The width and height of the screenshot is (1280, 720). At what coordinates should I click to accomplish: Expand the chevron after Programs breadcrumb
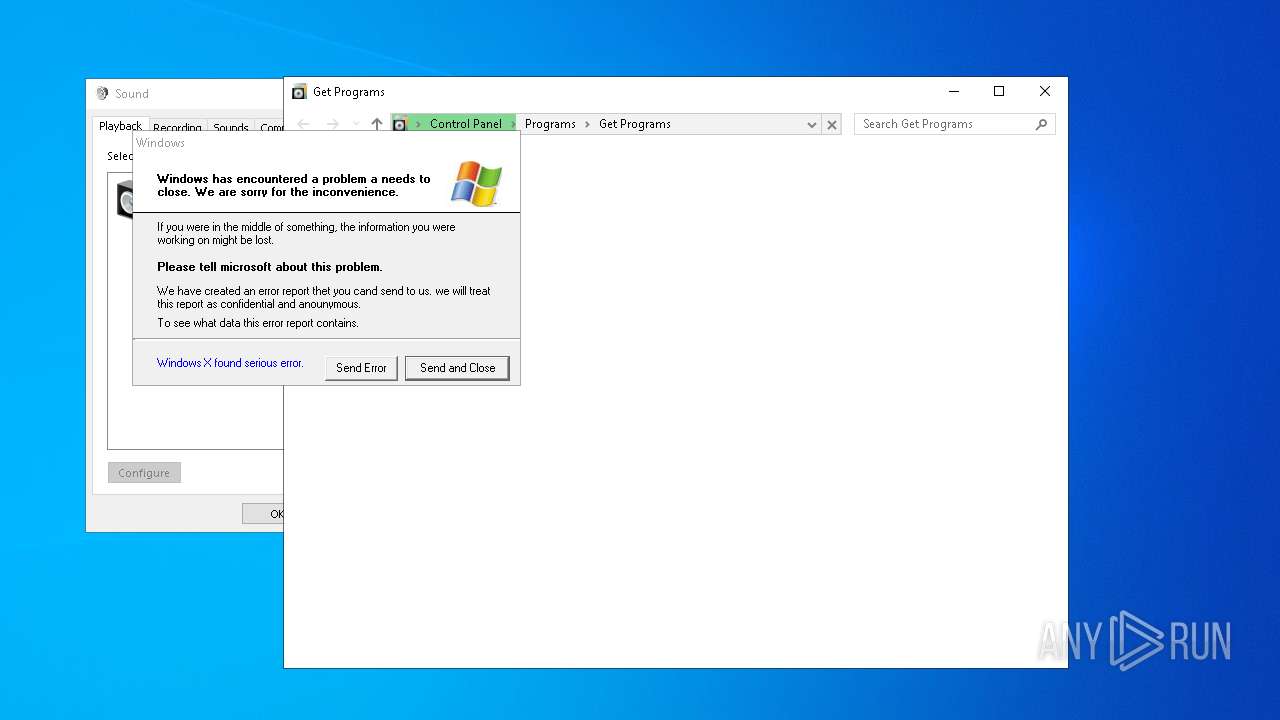pos(588,124)
